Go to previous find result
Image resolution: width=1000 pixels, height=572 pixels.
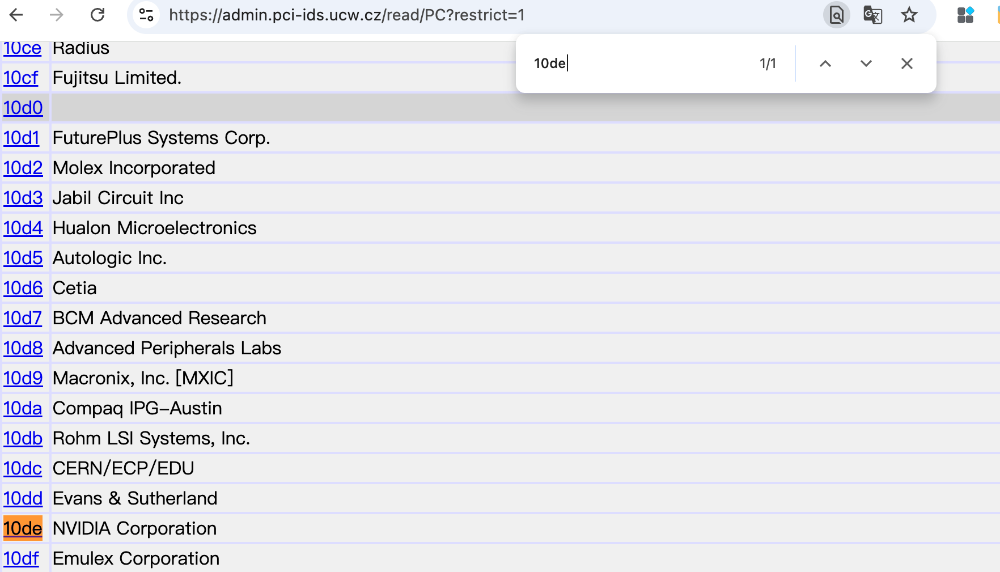[825, 64]
